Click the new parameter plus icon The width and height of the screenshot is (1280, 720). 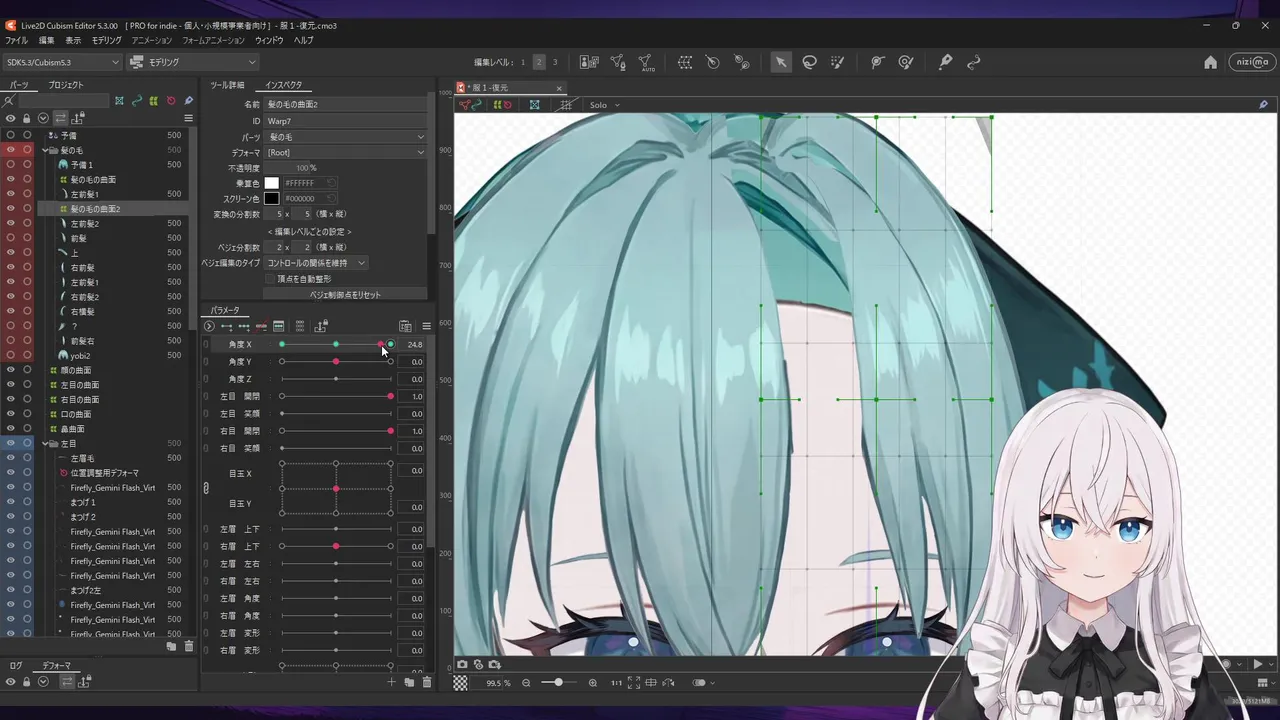click(391, 682)
